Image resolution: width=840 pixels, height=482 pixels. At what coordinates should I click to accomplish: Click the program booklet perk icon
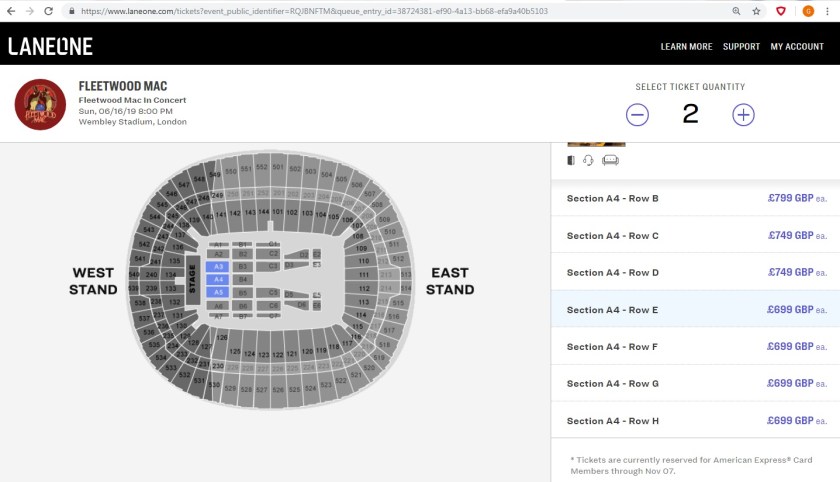point(571,160)
